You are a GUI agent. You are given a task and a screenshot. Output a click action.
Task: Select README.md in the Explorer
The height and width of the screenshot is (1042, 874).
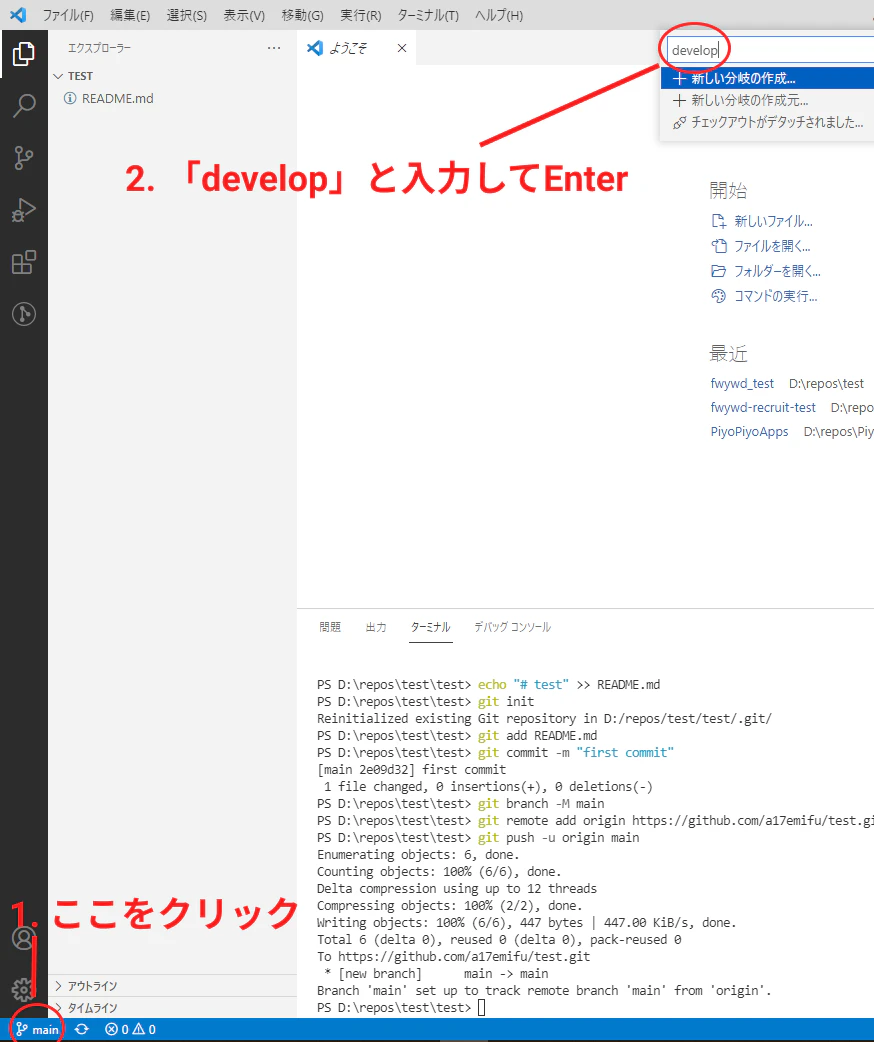(118, 98)
